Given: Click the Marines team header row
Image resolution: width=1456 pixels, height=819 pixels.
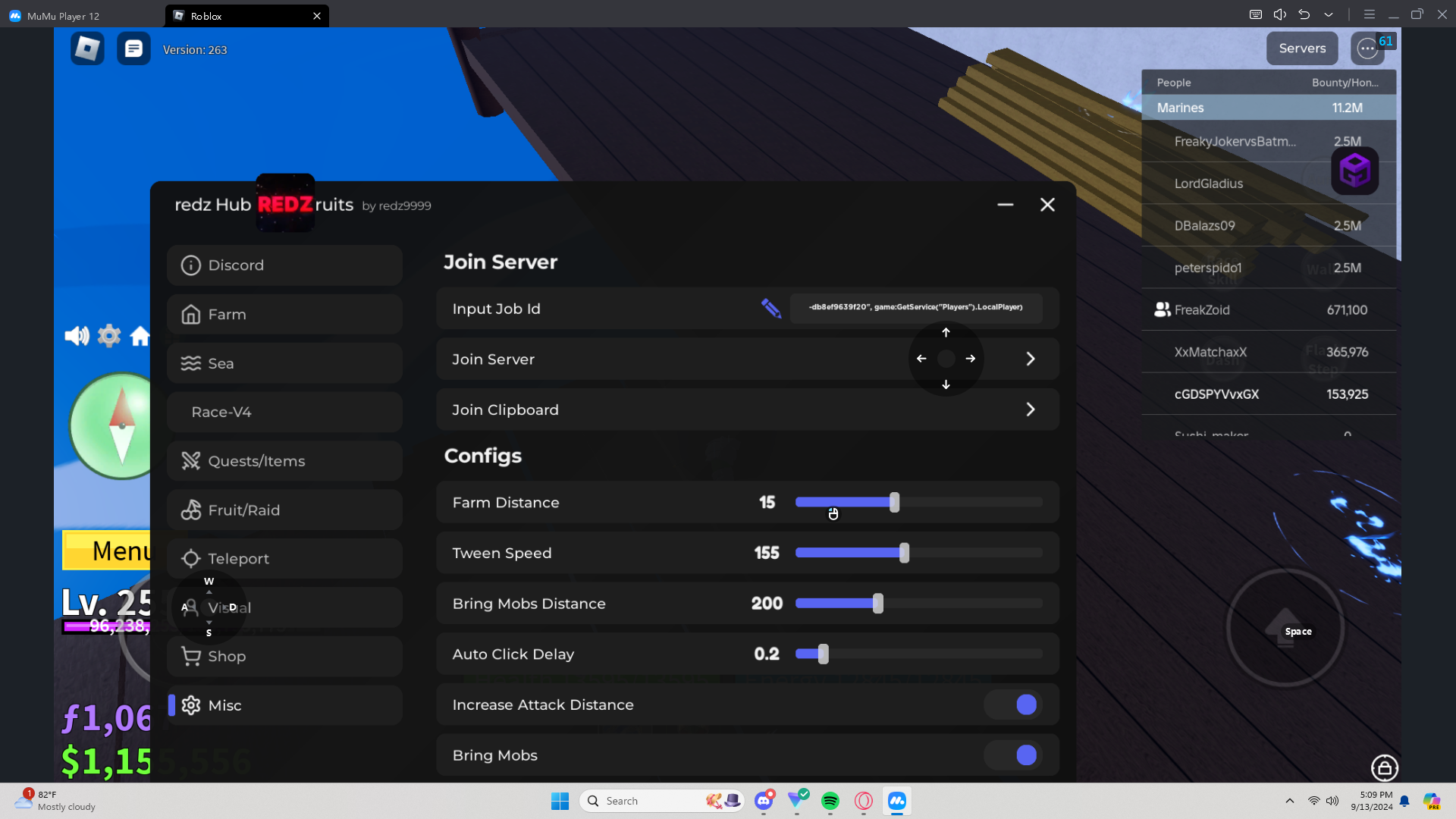Looking at the screenshot, I should pos(1269,108).
